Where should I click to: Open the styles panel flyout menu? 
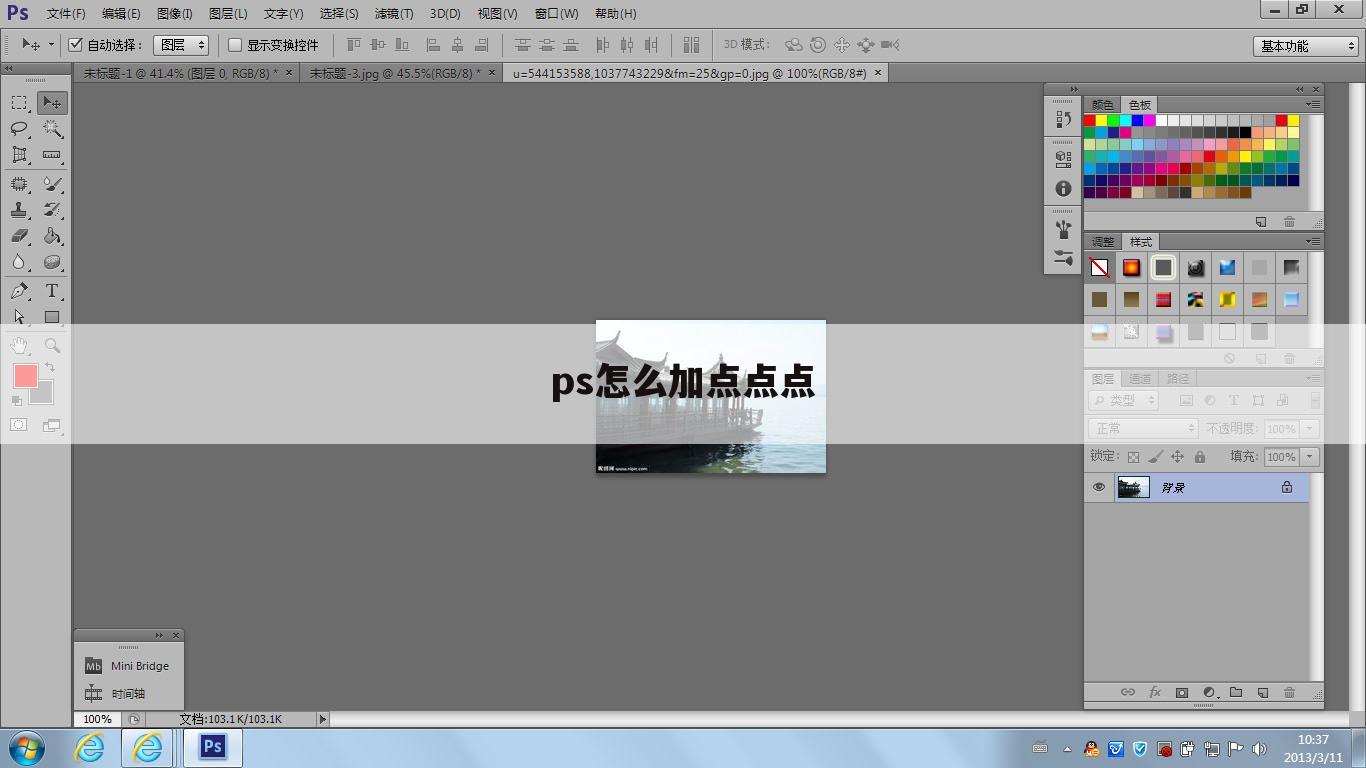click(1312, 241)
